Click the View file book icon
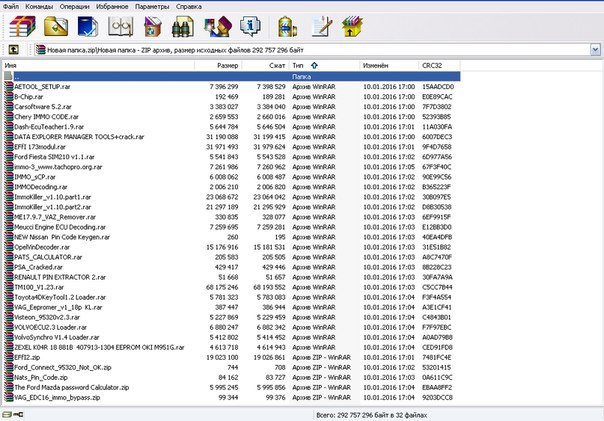 (x=121, y=27)
